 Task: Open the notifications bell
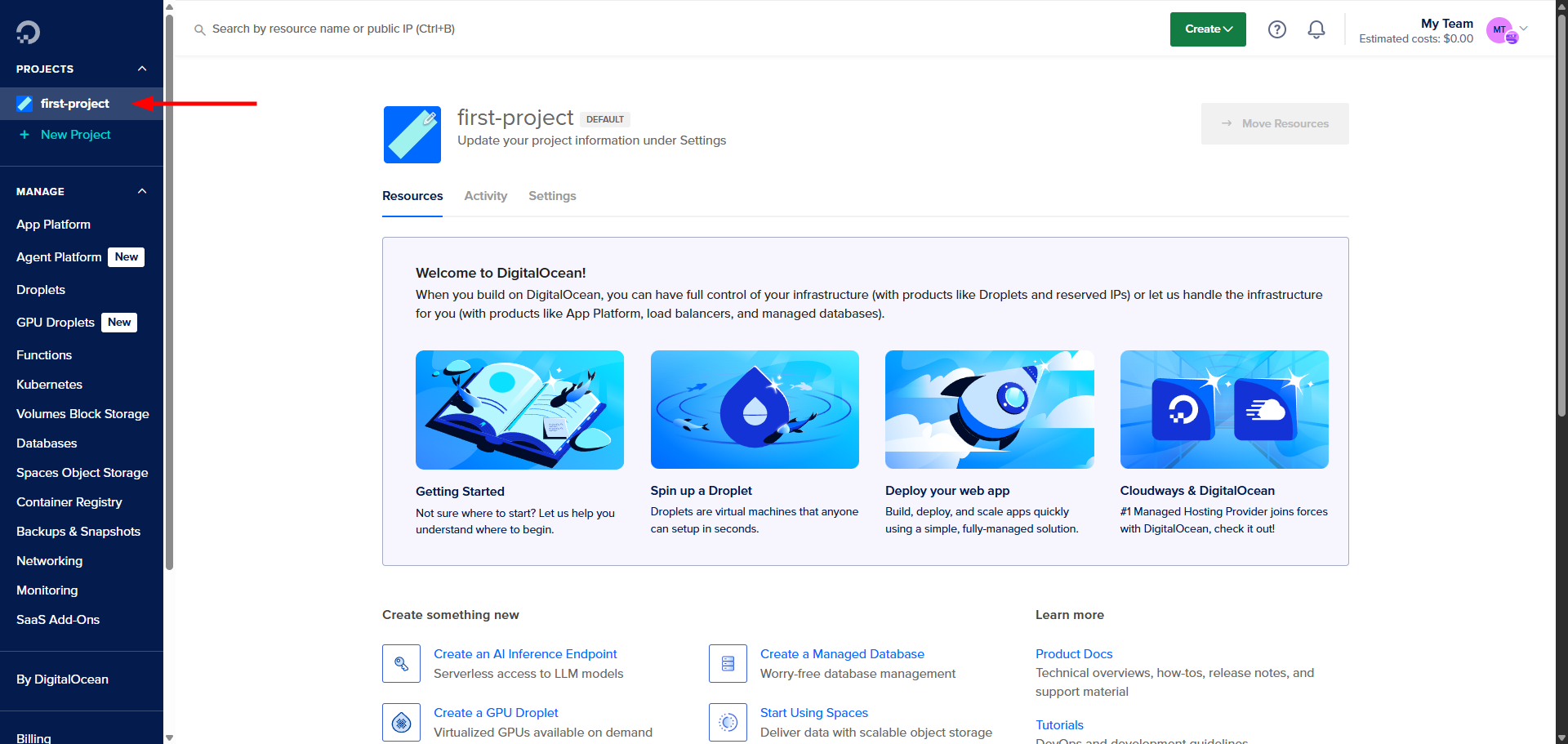(x=1316, y=29)
